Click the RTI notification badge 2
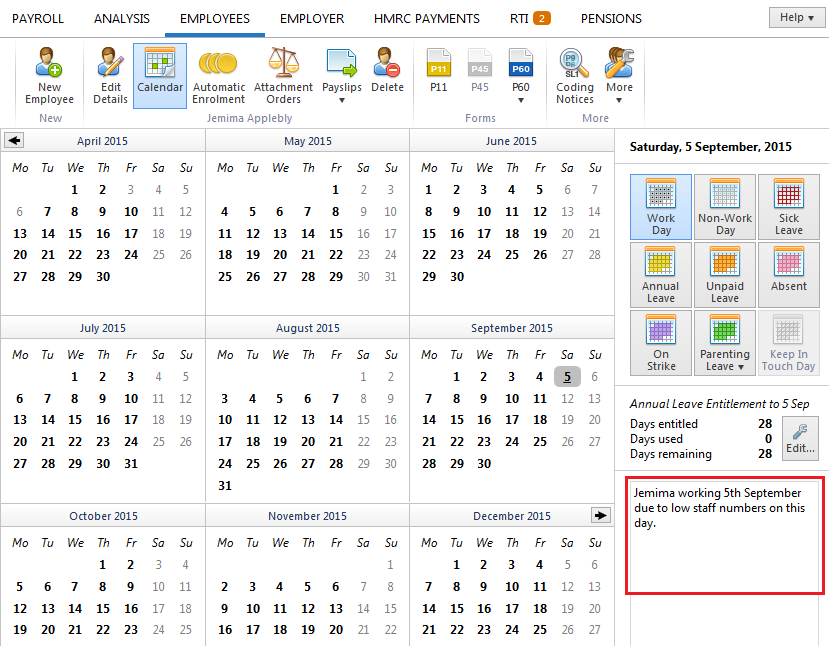Image resolution: width=829 pixels, height=646 pixels. coord(542,19)
